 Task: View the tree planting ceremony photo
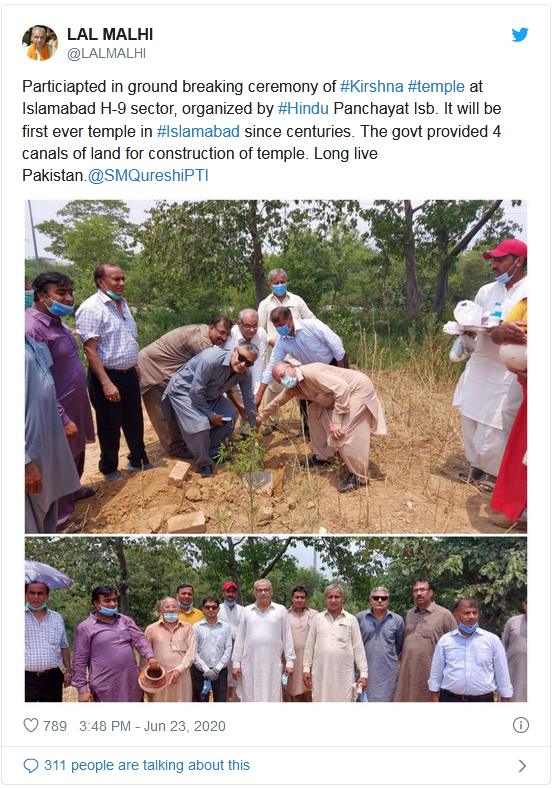pyautogui.click(x=276, y=366)
